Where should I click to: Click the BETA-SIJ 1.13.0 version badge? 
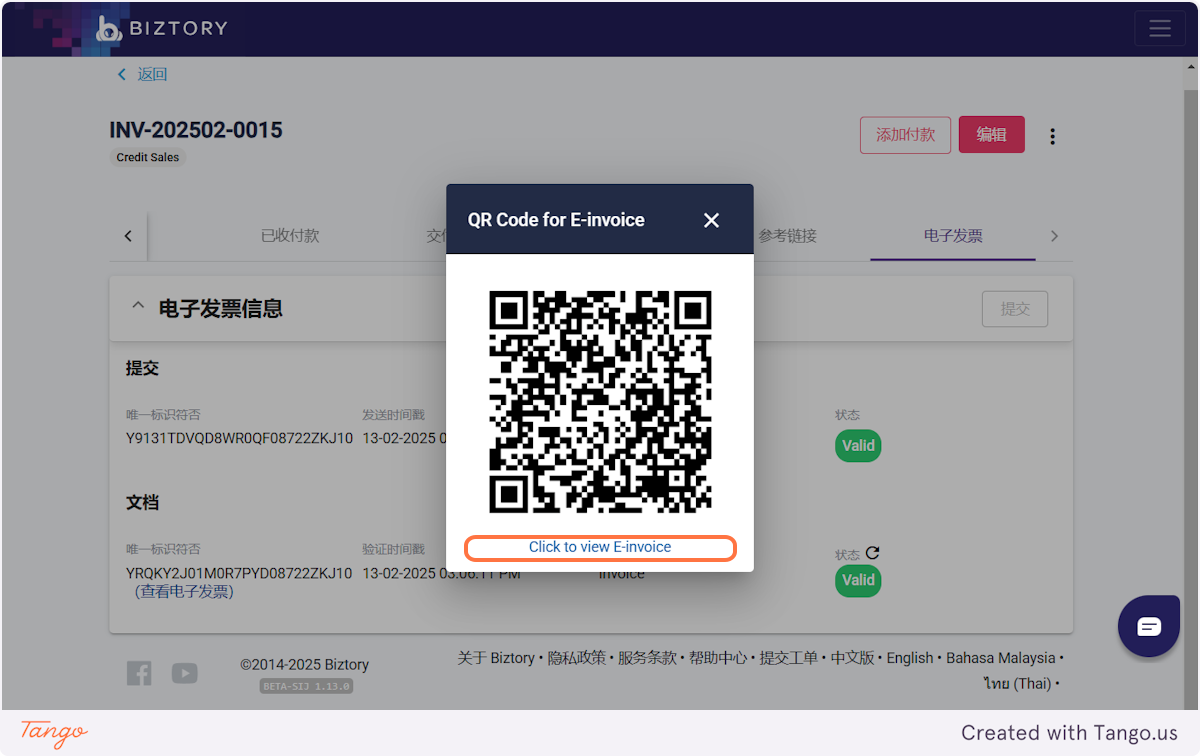307,686
